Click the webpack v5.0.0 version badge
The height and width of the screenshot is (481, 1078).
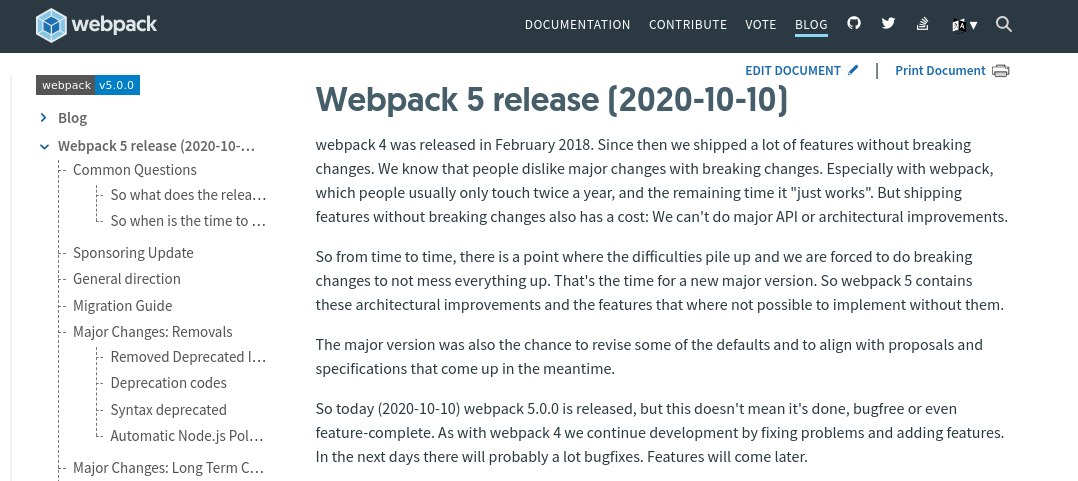tap(88, 85)
